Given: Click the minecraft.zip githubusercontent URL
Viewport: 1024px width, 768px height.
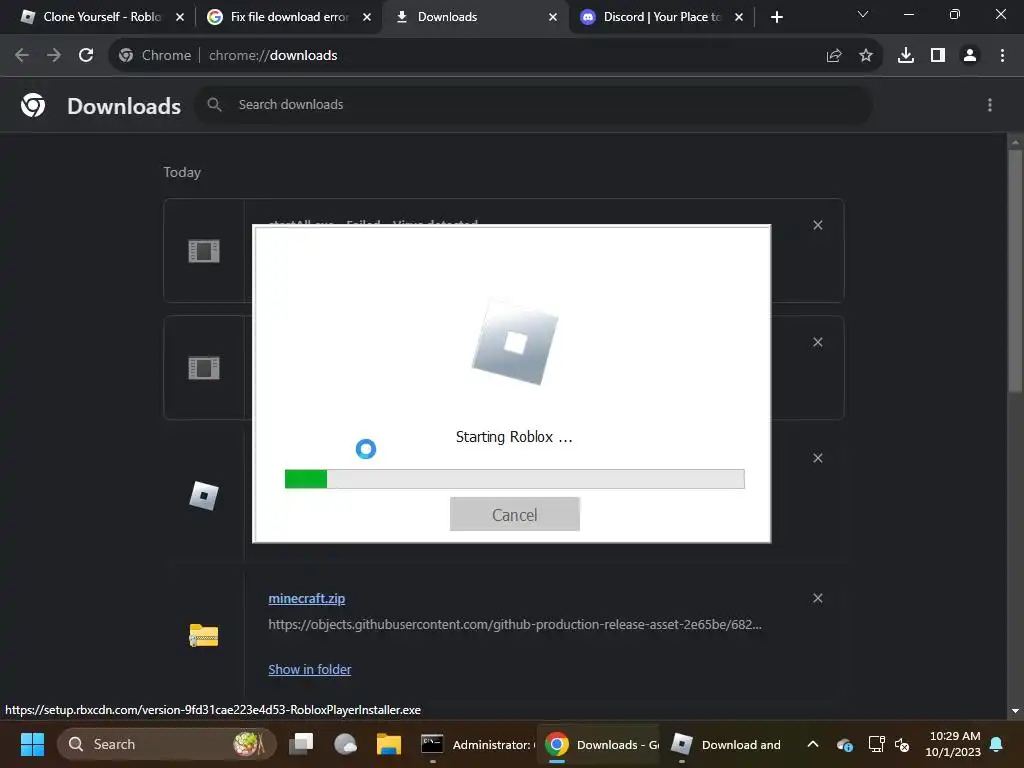Looking at the screenshot, I should [515, 625].
